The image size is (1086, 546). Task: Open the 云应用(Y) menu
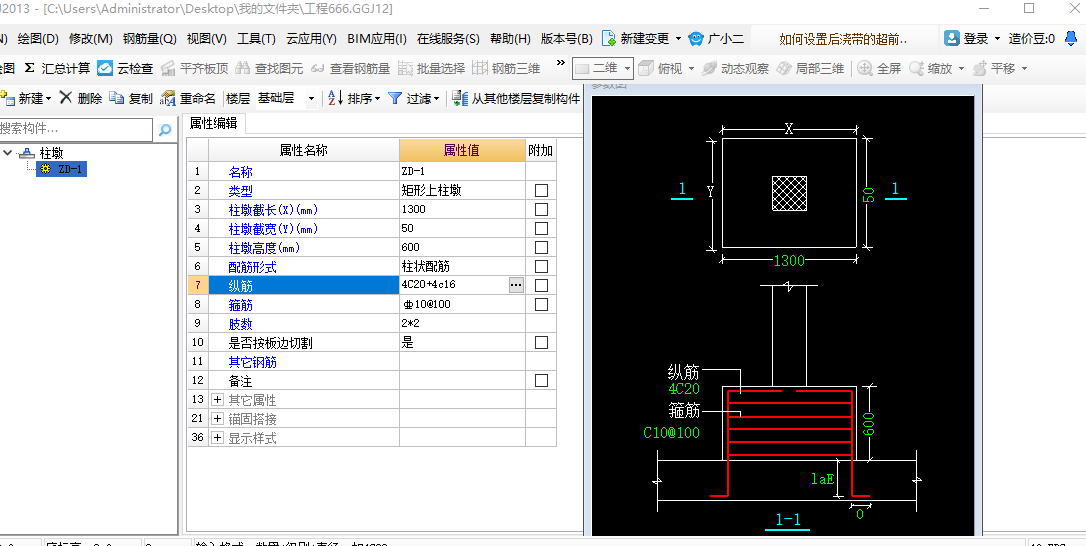point(311,39)
